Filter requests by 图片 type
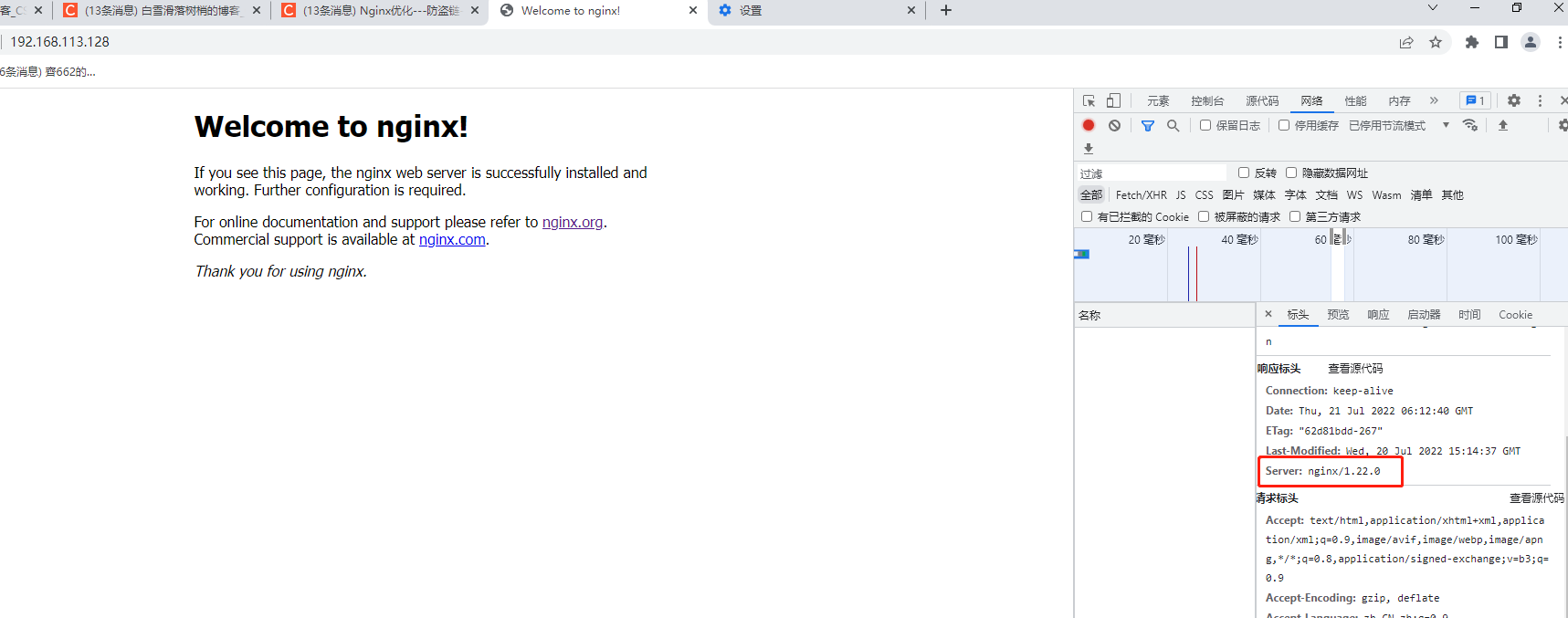Viewport: 1568px width, 618px height. [1233, 194]
